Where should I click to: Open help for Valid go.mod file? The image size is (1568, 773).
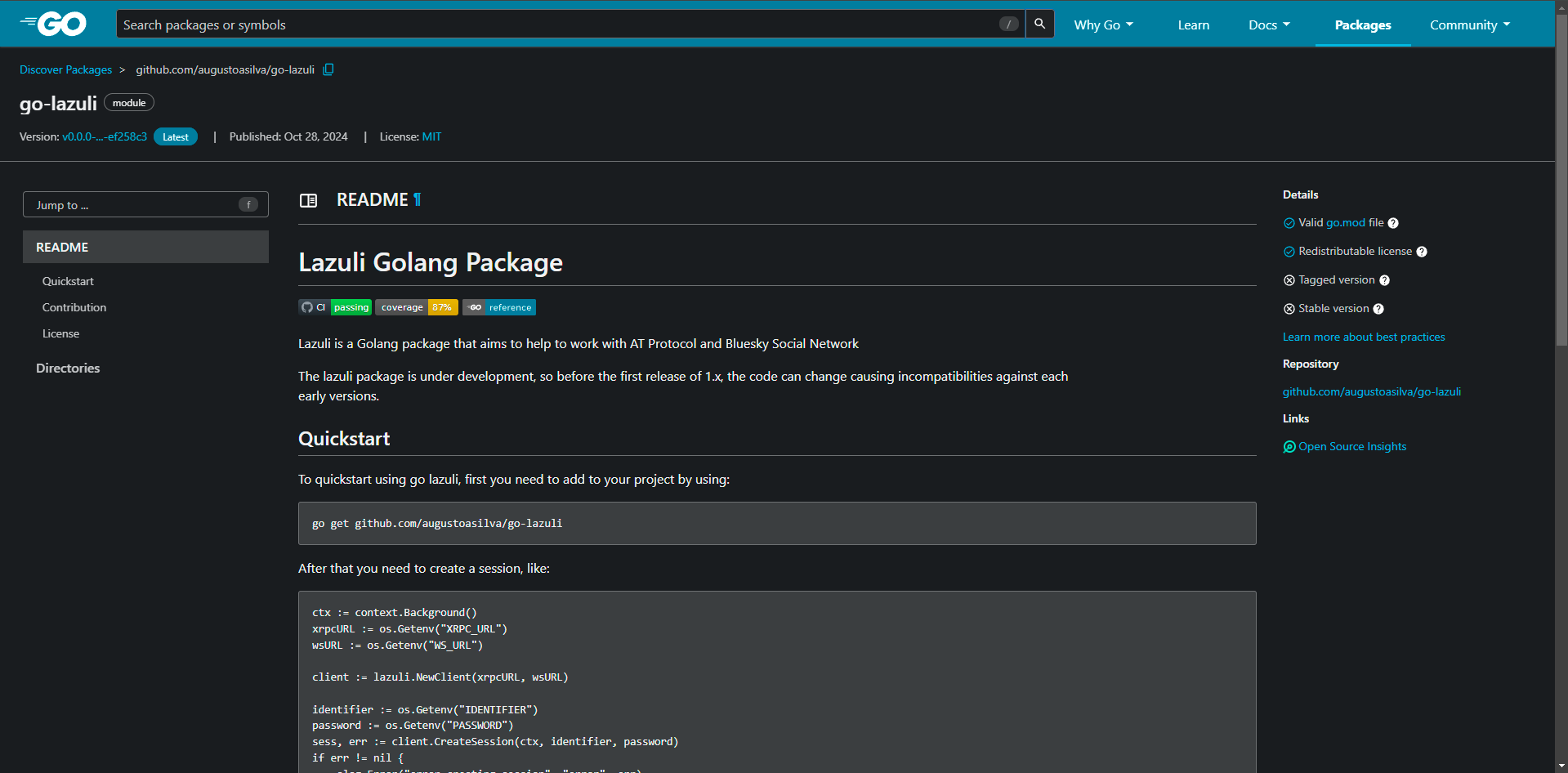1393,223
